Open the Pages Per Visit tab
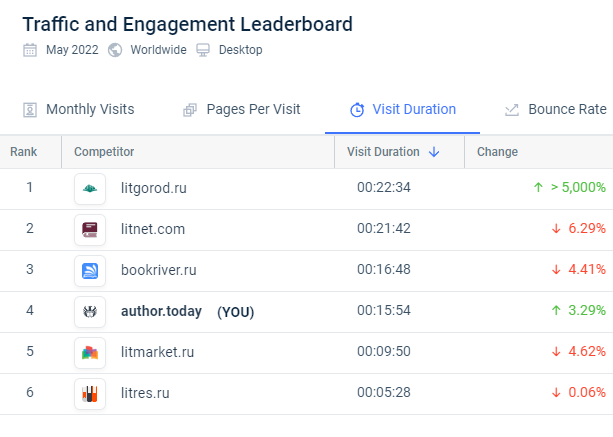 pyautogui.click(x=242, y=109)
